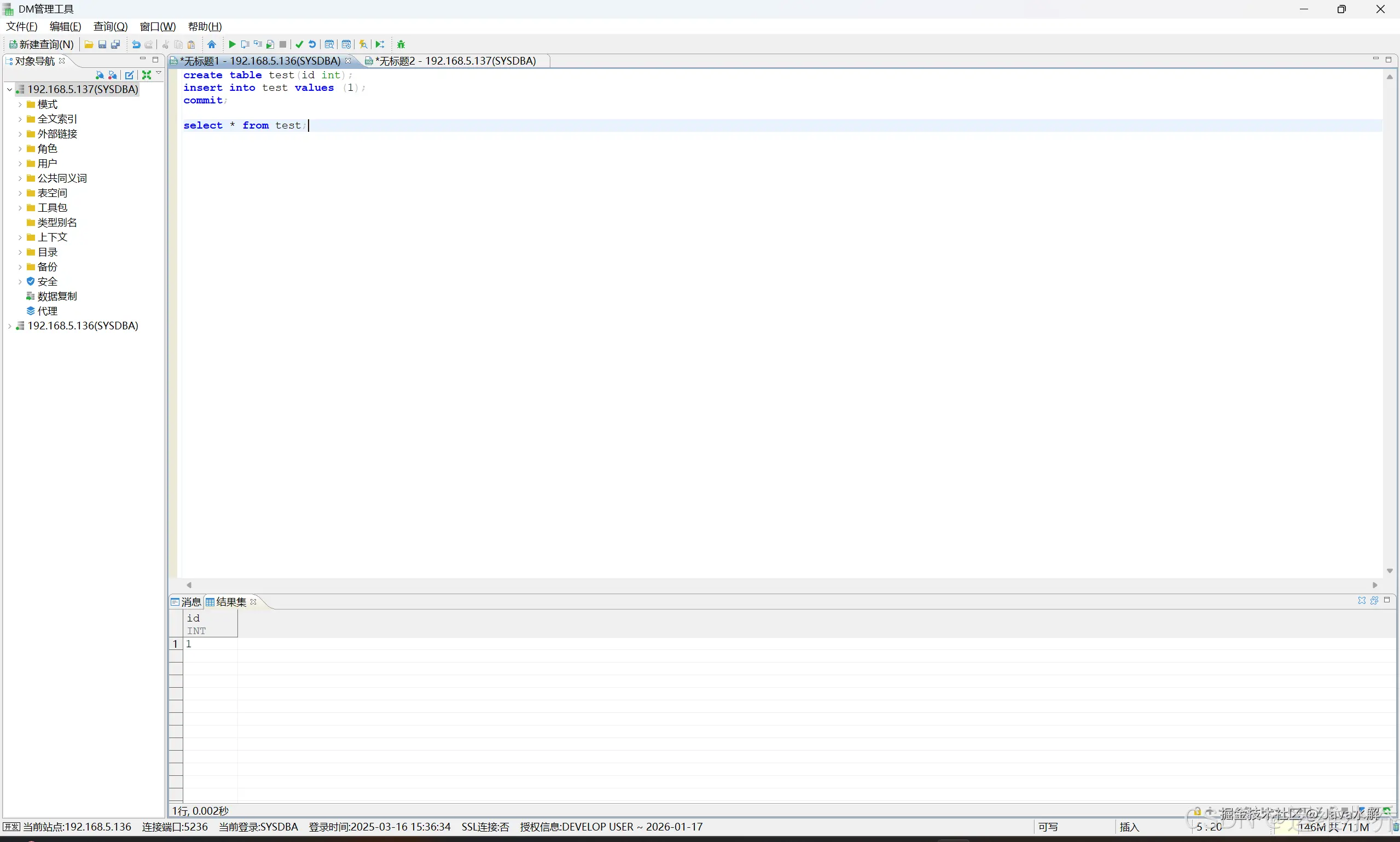Switch to the 消息 tab
This screenshot has width=1400, height=842.
(190, 602)
